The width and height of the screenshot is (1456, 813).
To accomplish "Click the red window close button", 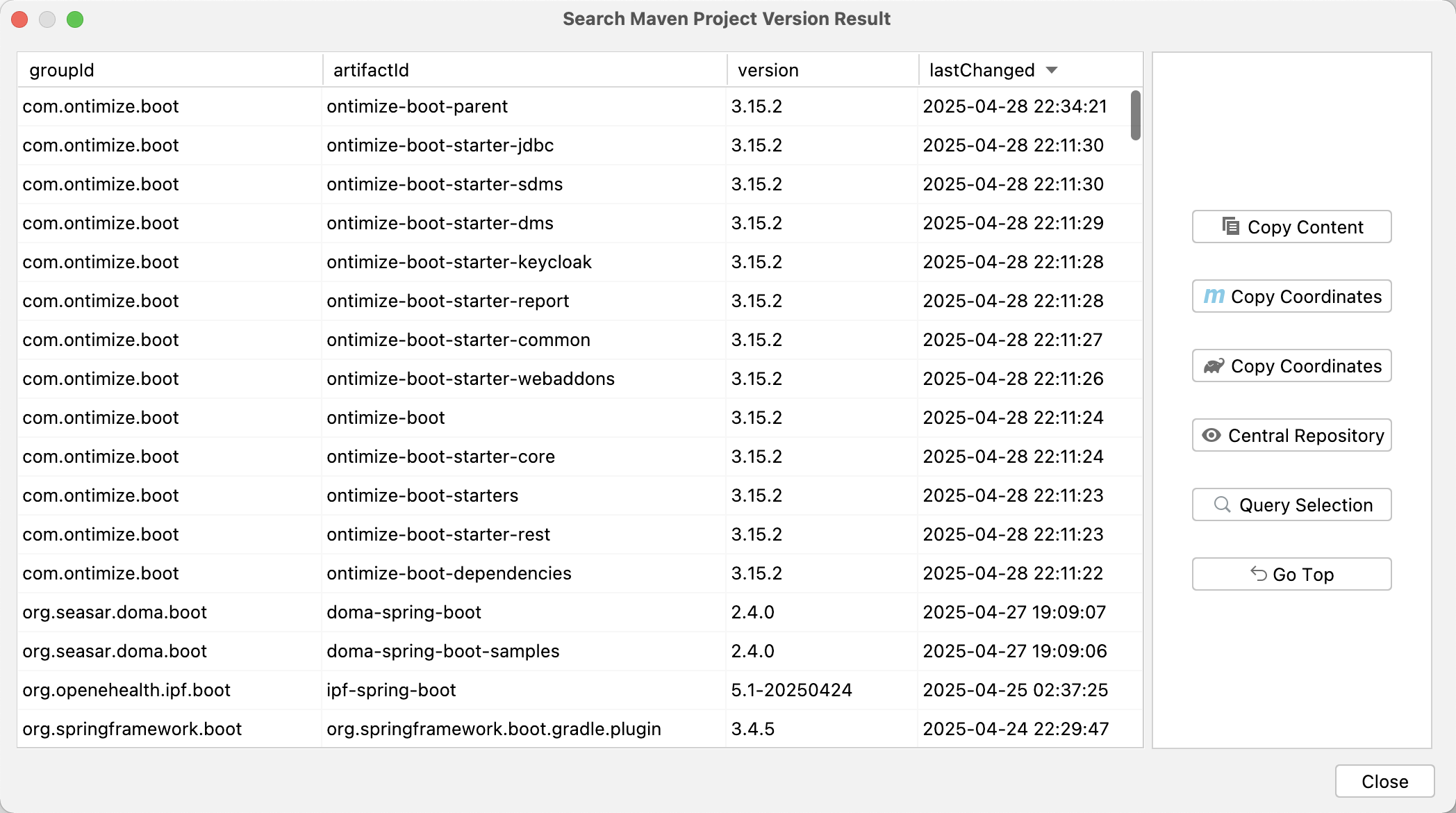I will point(19,19).
